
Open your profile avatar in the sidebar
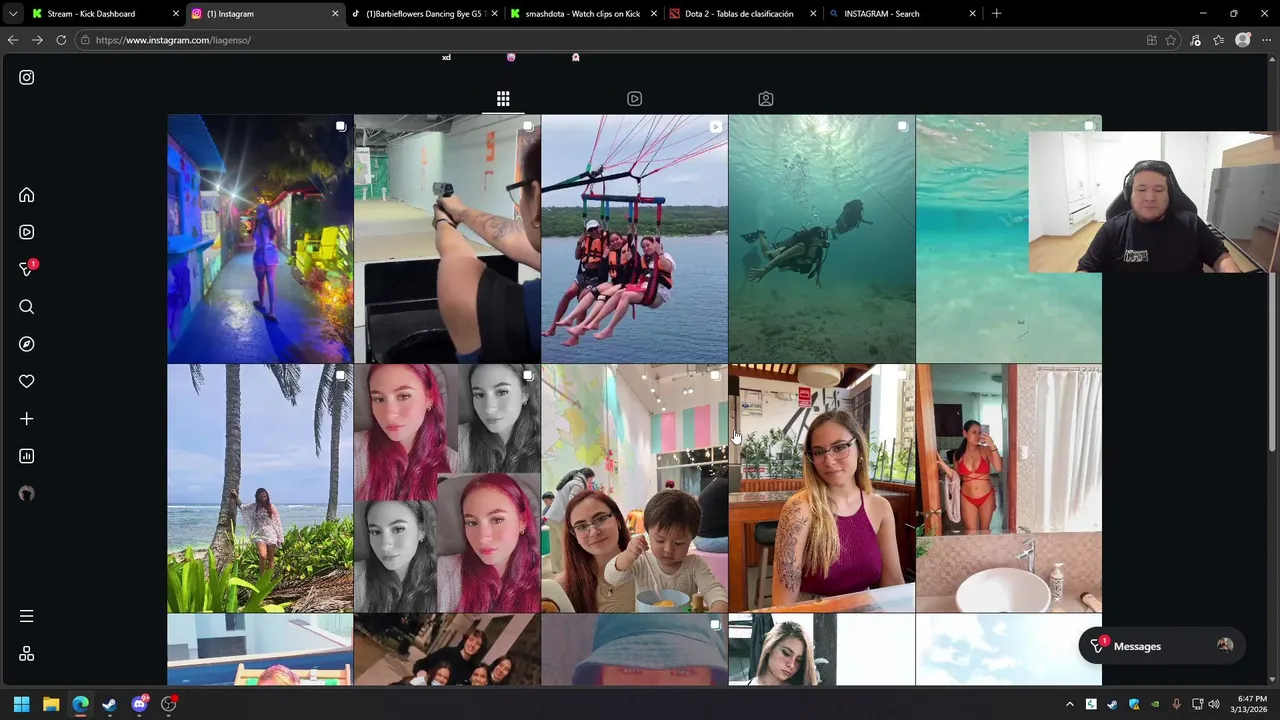point(27,493)
